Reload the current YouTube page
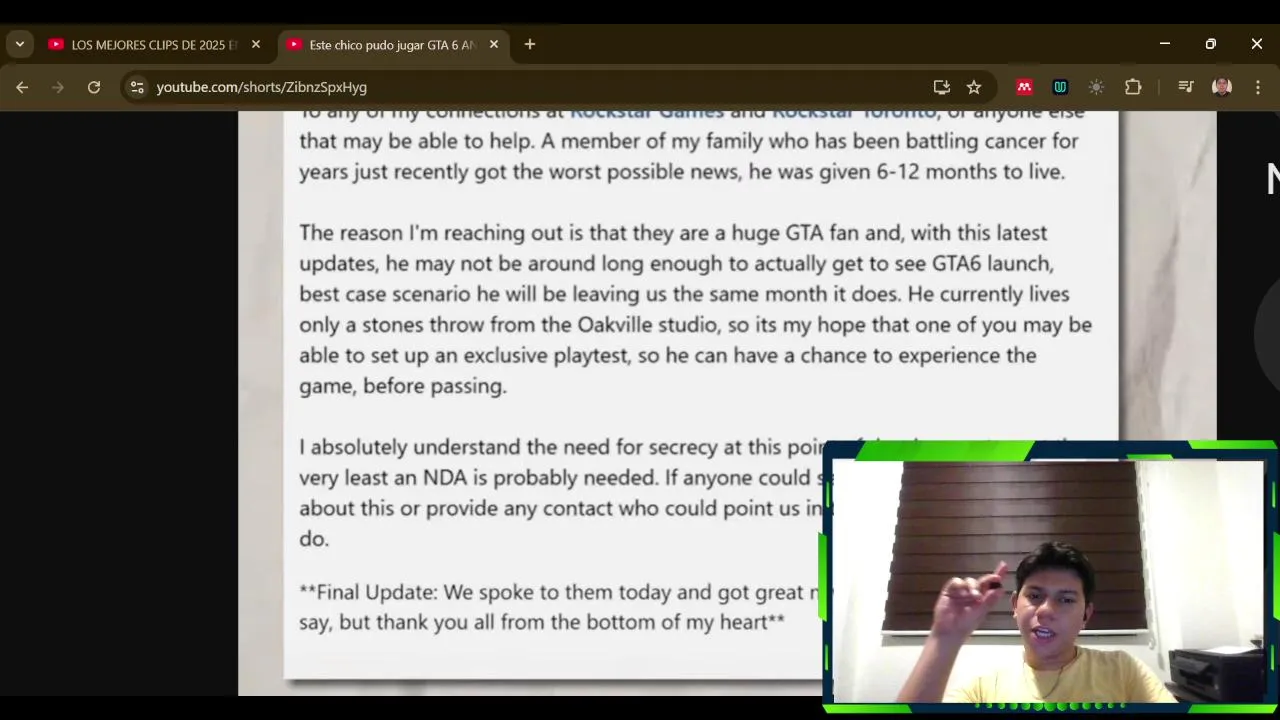The height and width of the screenshot is (720, 1280). pyautogui.click(x=94, y=87)
